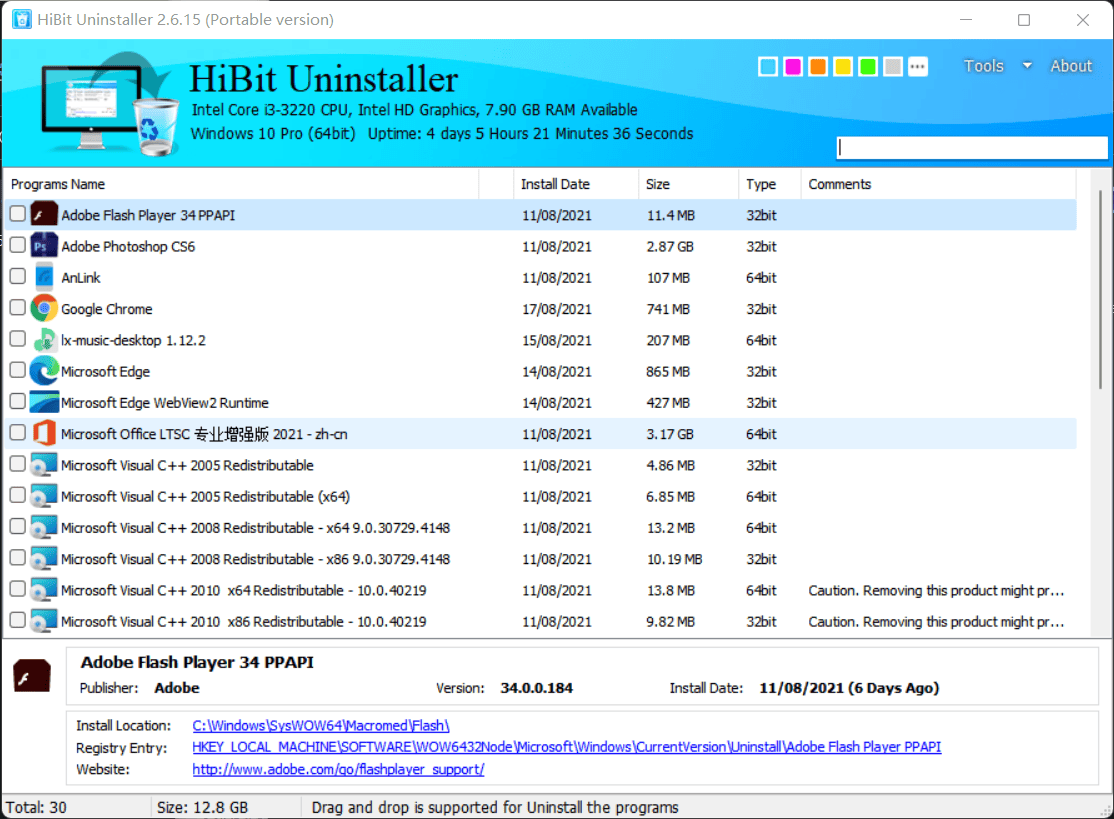Click the Adobe Flash Player 34 PPAPI icon
The image size is (1114, 819).
(44, 214)
